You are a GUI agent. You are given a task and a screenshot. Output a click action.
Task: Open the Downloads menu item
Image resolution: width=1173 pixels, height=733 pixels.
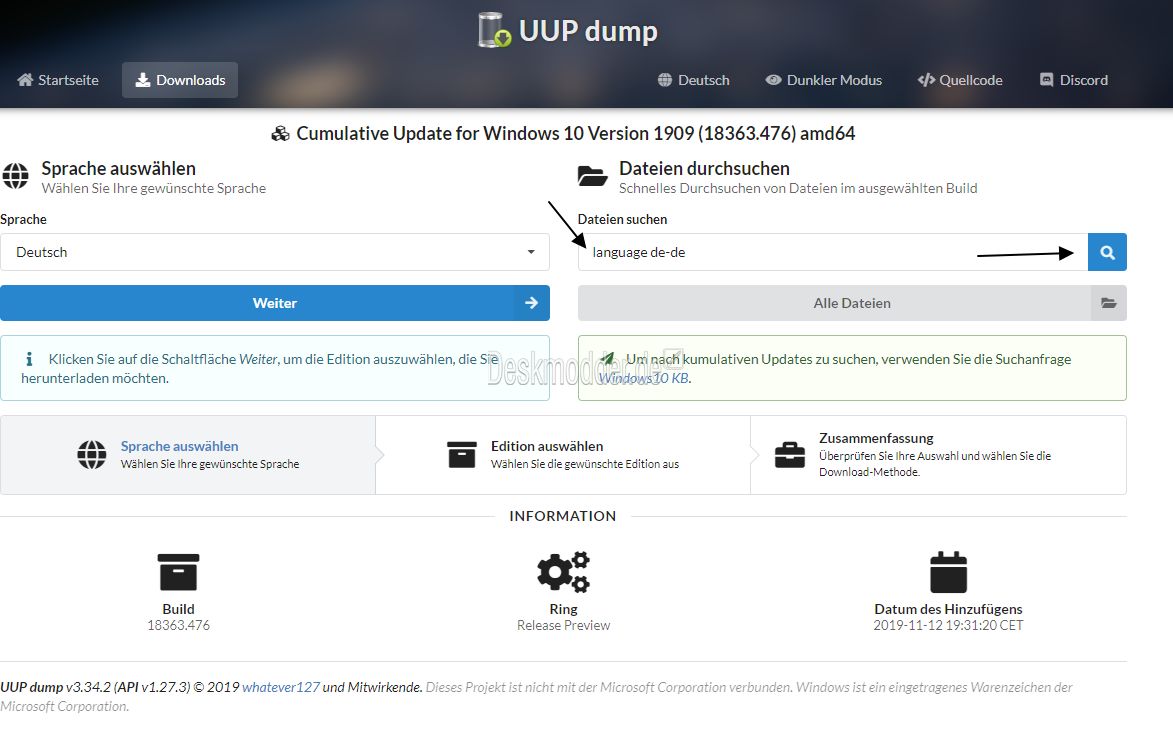(x=180, y=80)
